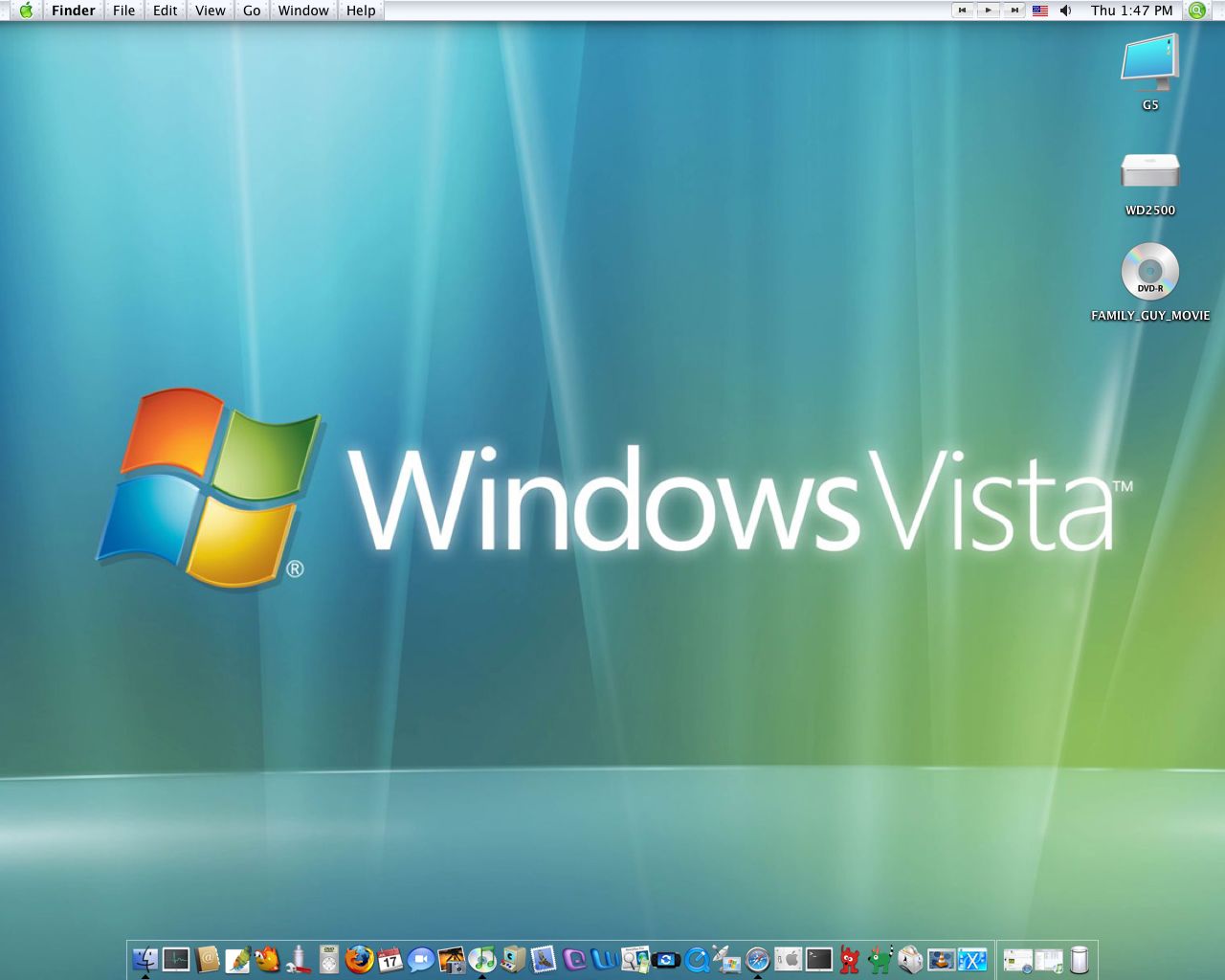The width and height of the screenshot is (1225, 980).
Task: Open the Window menu
Action: 303,11
